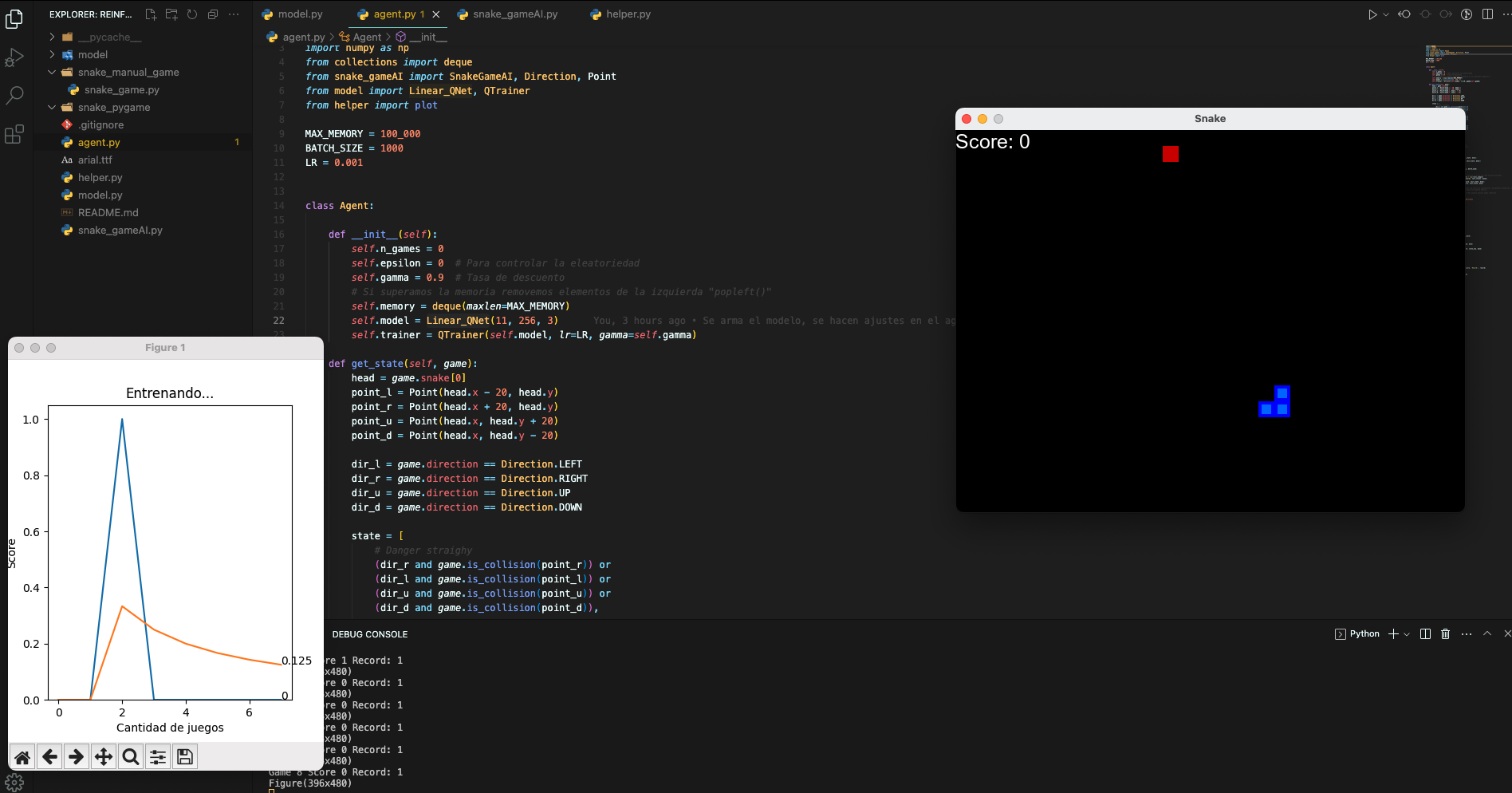Refresh the Explorer file tree
This screenshot has width=1512, height=793.
(x=192, y=14)
